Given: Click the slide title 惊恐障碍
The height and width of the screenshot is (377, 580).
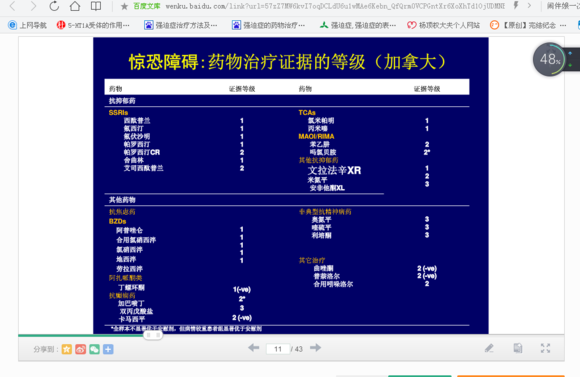Looking at the screenshot, I should tap(164, 62).
